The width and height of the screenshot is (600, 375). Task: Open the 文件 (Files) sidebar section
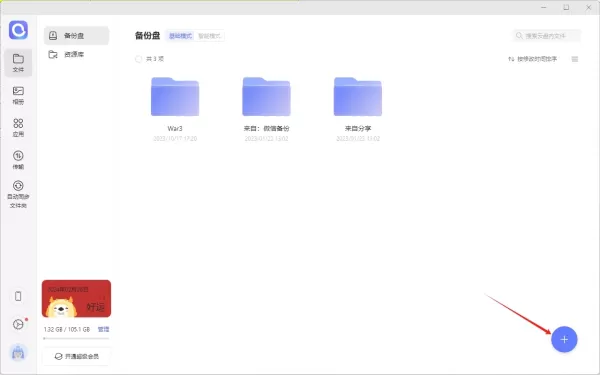pyautogui.click(x=18, y=63)
